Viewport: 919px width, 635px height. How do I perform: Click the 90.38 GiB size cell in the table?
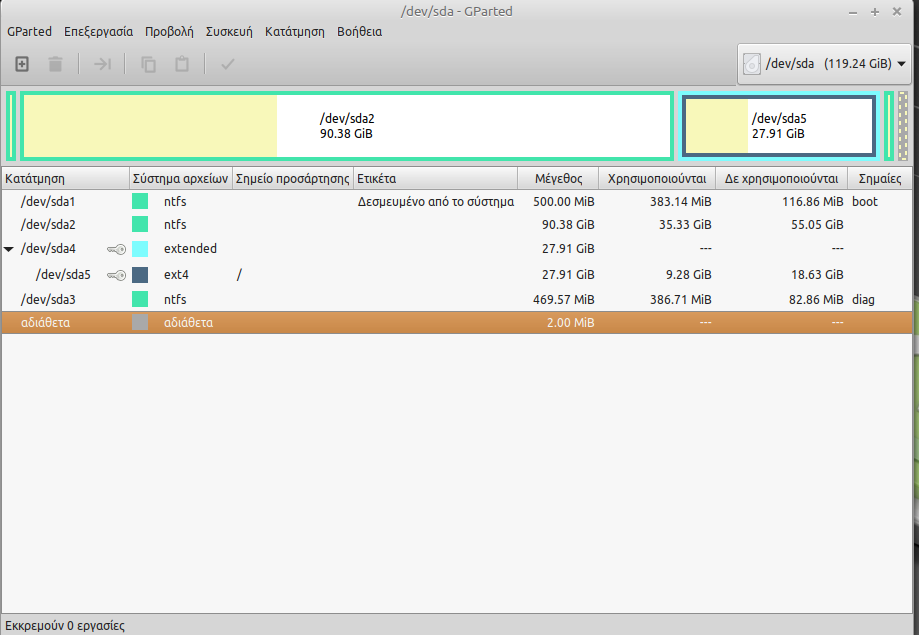[x=568, y=225]
